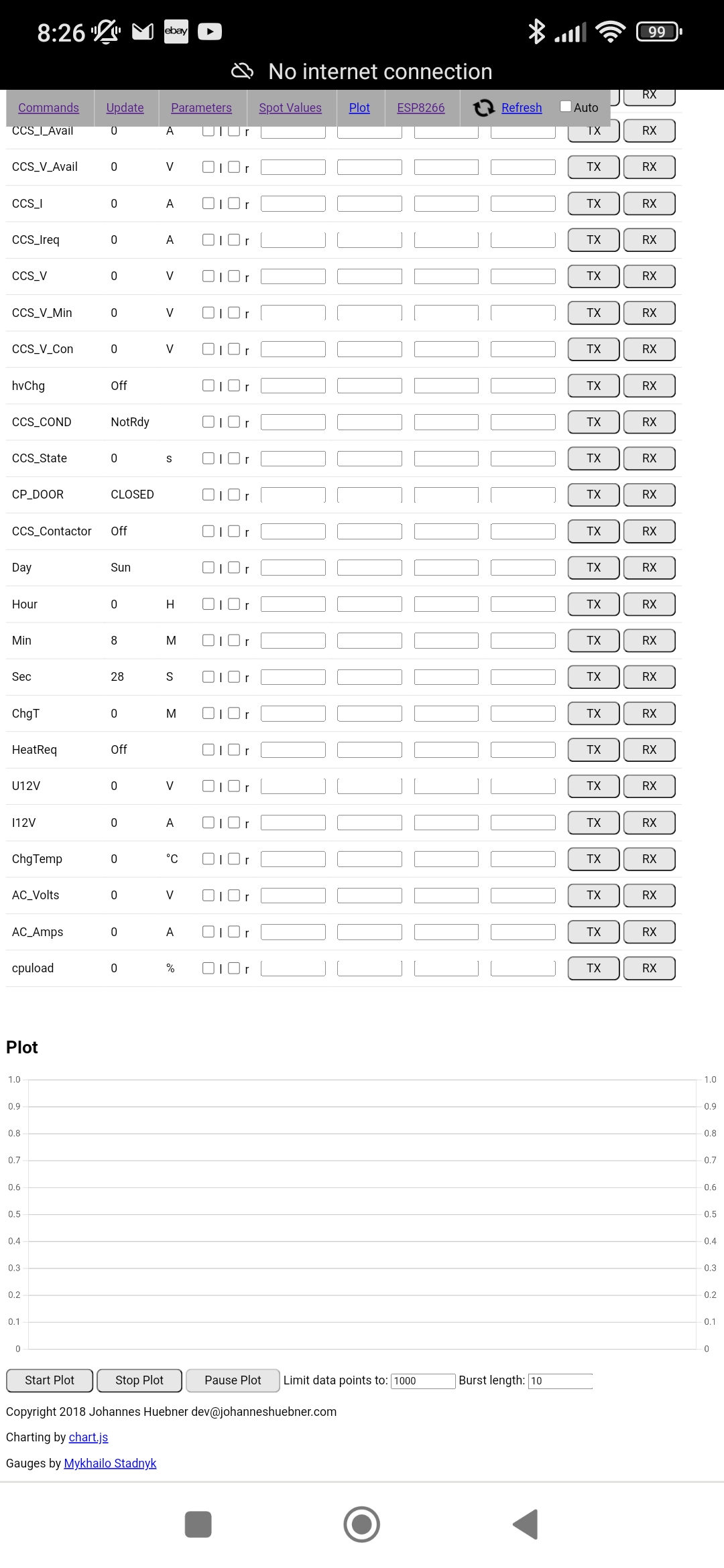Tap the Gmail notification icon

click(x=143, y=31)
